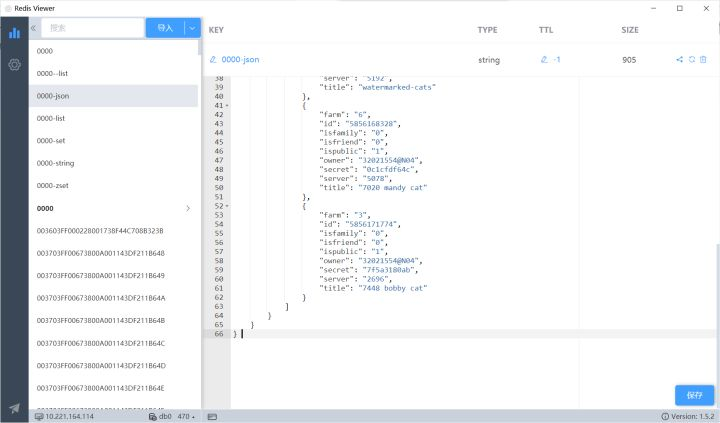Click the blue import button
The image size is (720, 423).
pyautogui.click(x=165, y=28)
